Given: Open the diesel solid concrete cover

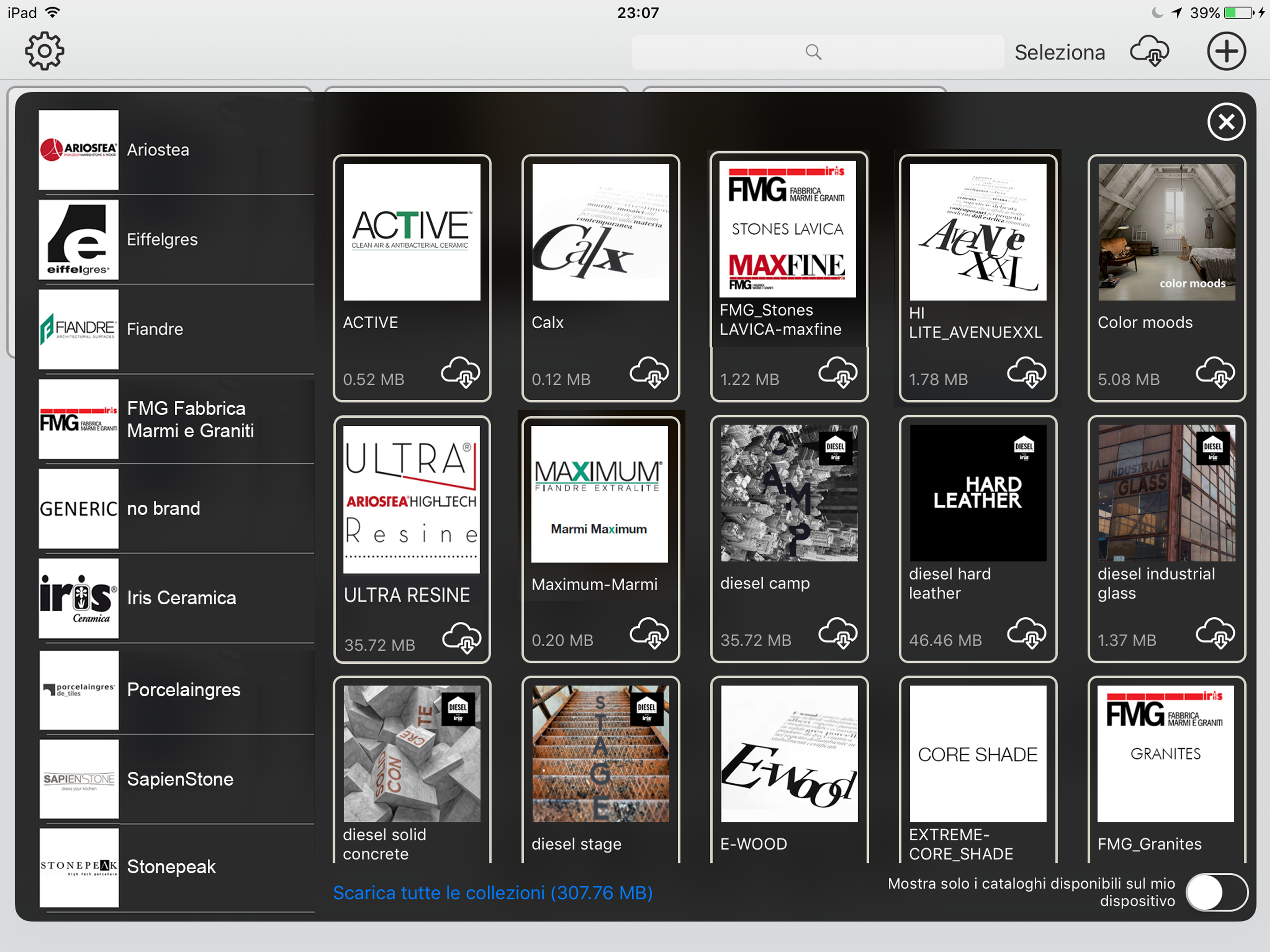Looking at the screenshot, I should click(x=412, y=754).
